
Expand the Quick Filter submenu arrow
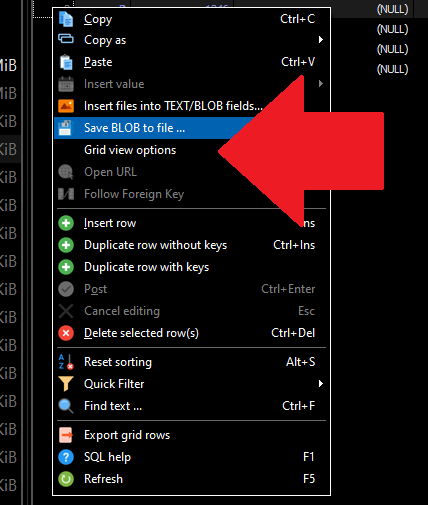(x=321, y=384)
